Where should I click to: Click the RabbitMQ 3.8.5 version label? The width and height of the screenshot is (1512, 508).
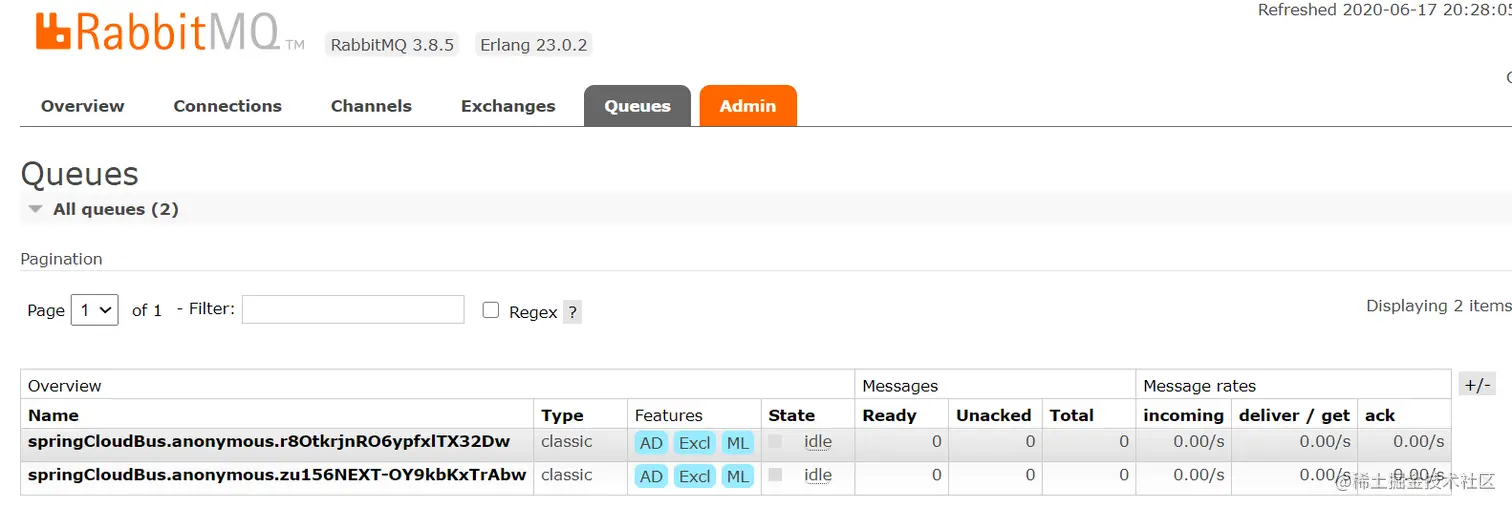pyautogui.click(x=391, y=45)
